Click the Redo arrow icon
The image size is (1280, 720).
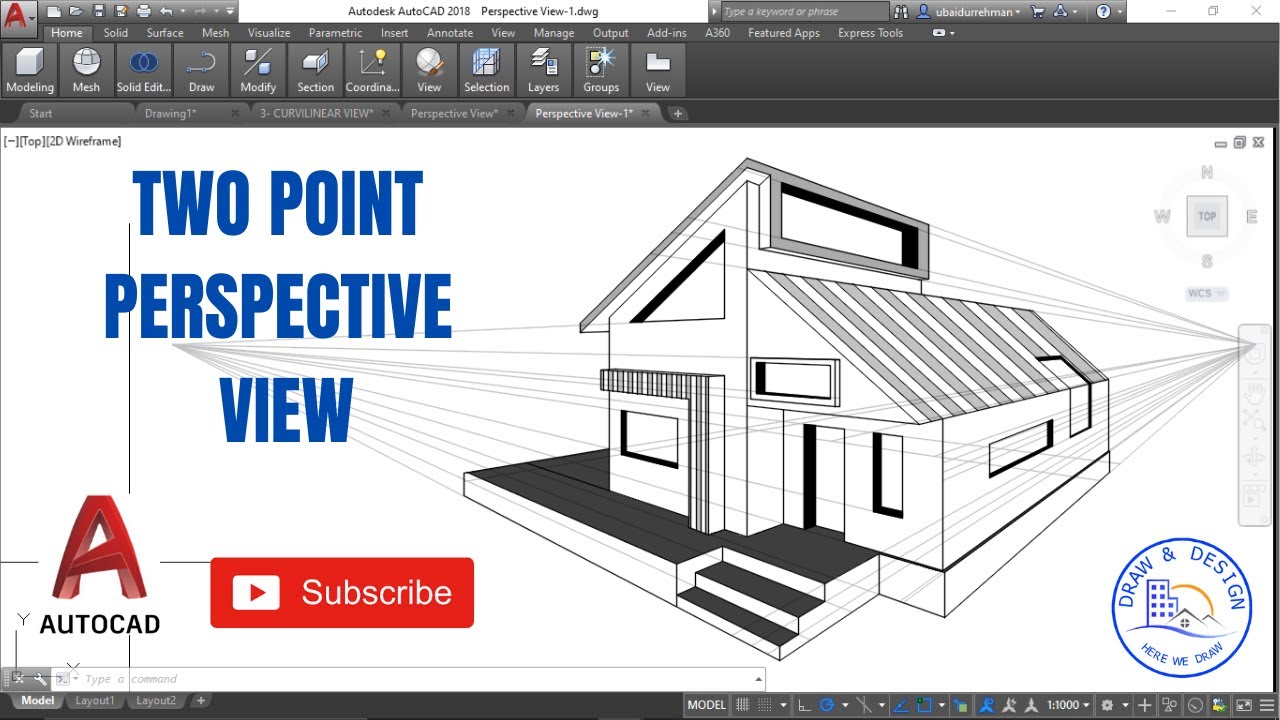pos(199,12)
